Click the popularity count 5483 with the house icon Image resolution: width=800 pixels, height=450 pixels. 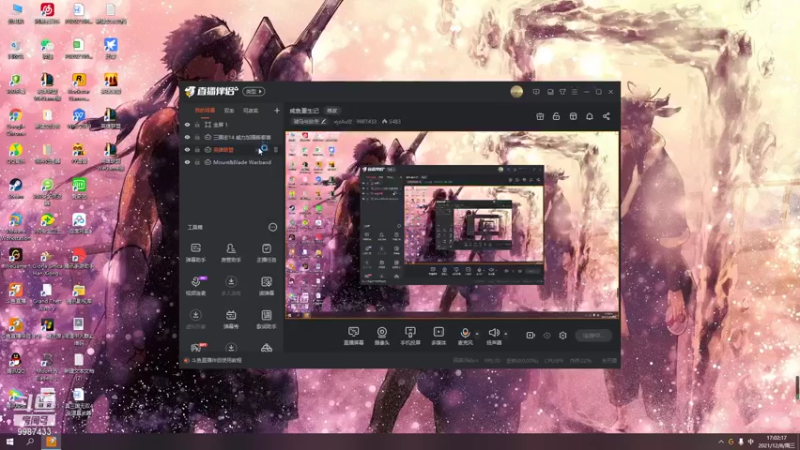[391, 121]
